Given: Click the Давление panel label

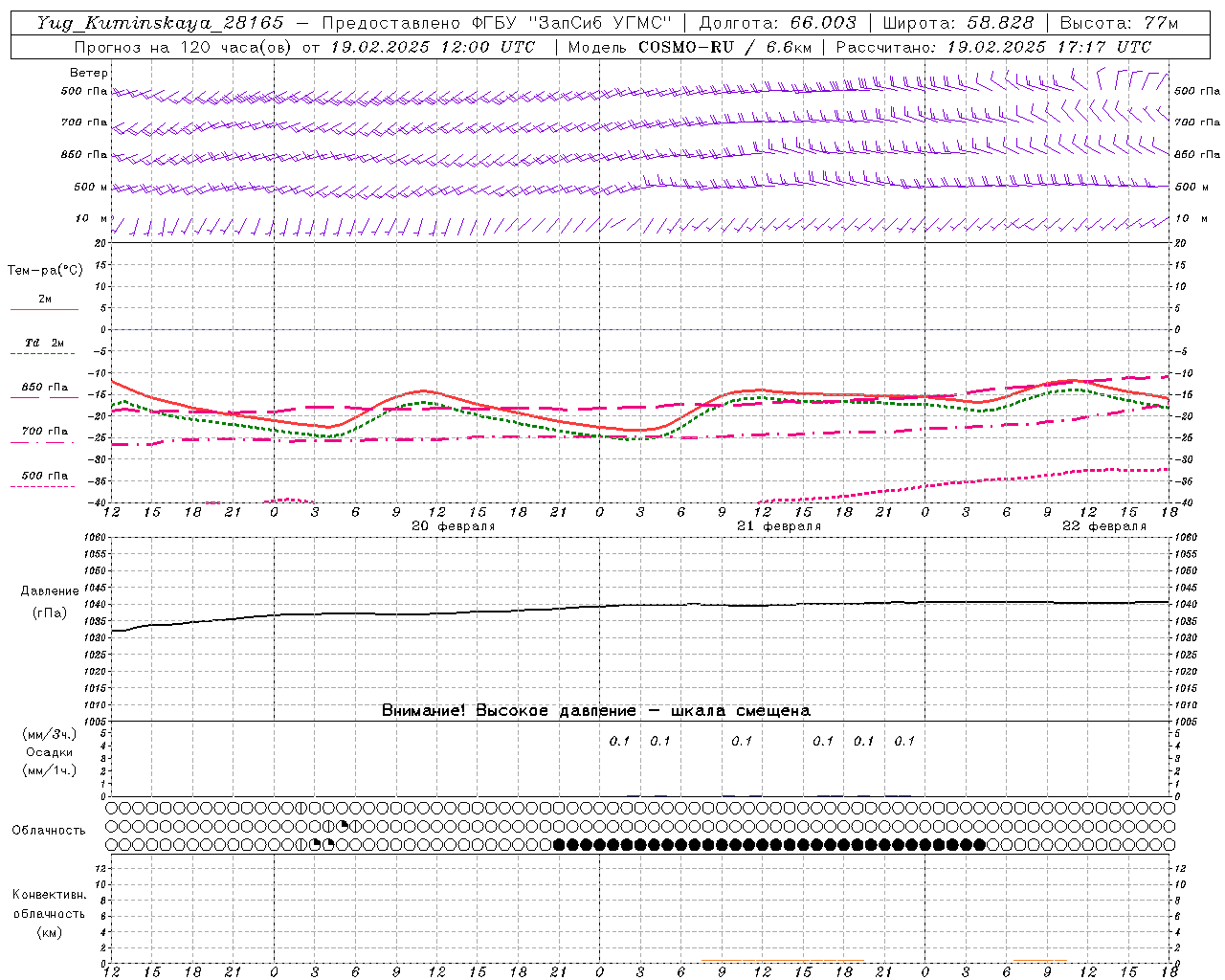Looking at the screenshot, I should pyautogui.click(x=49, y=591).
